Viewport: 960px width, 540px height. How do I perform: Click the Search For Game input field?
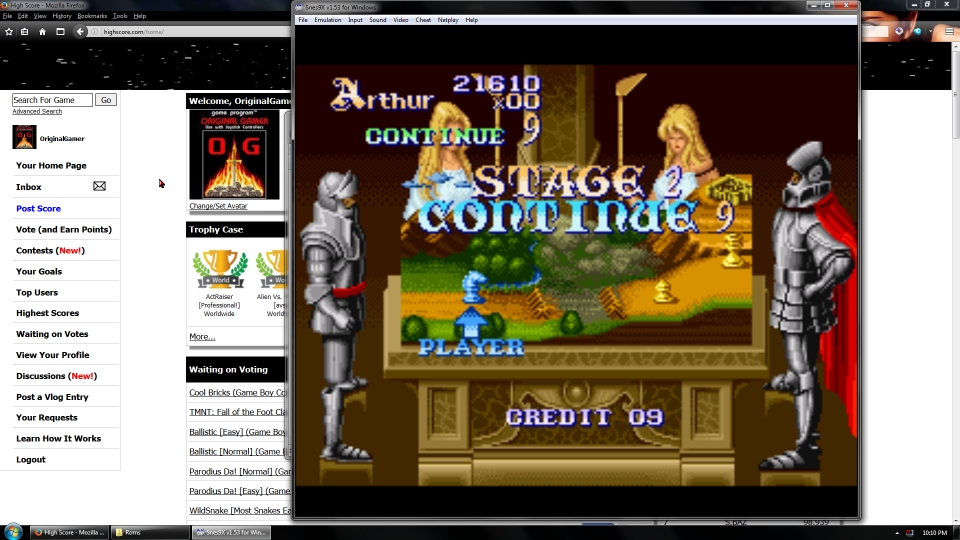point(52,100)
